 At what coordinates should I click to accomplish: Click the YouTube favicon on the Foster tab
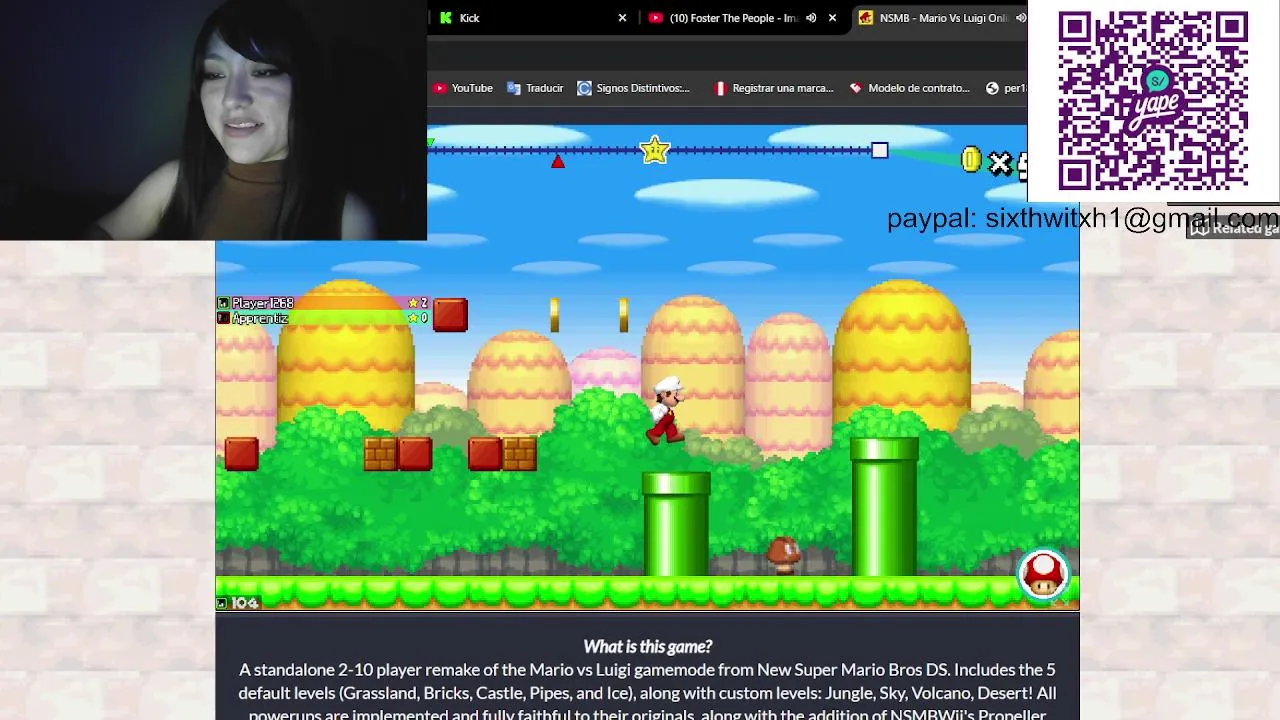point(655,18)
